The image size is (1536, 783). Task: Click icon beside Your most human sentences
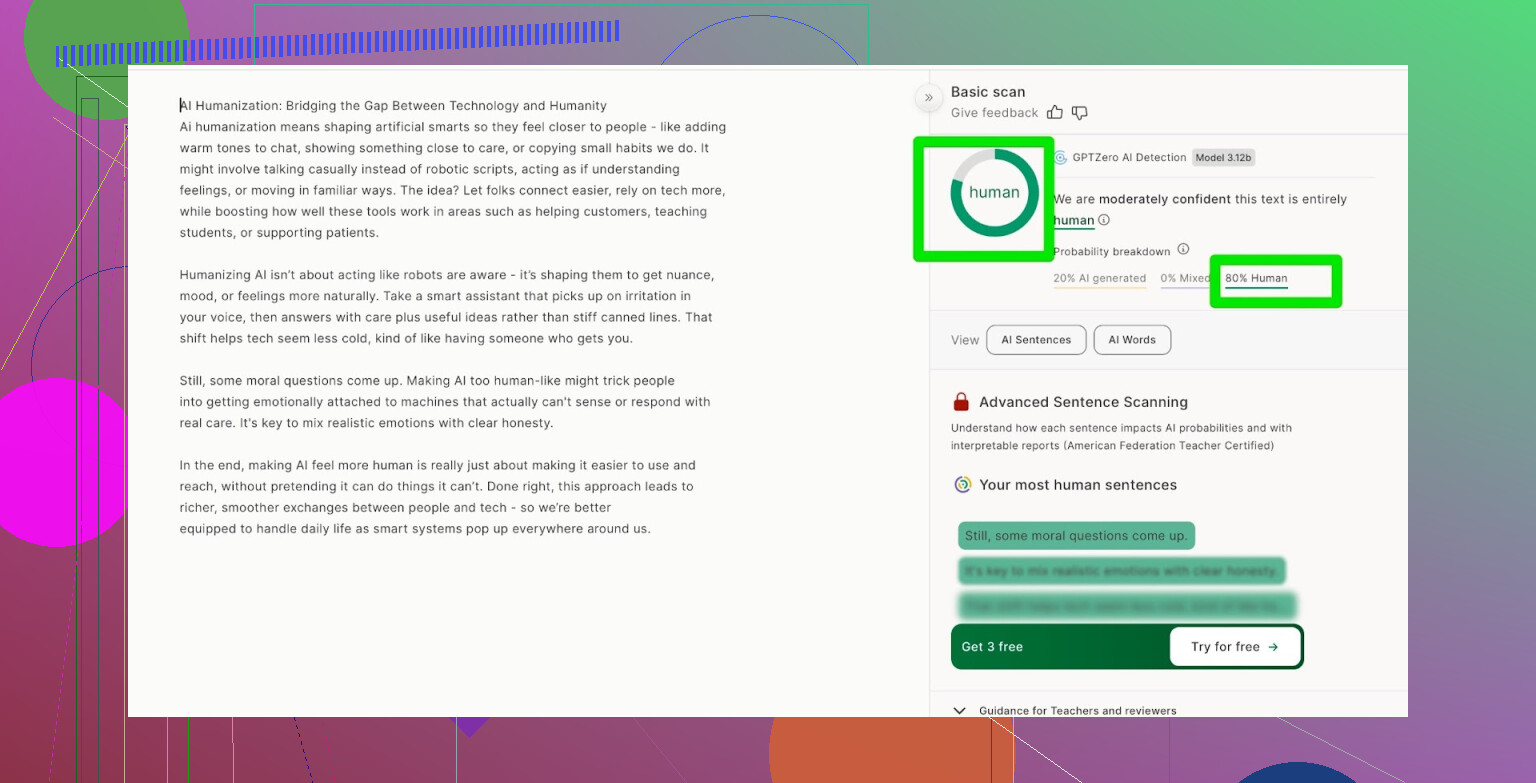pos(962,485)
